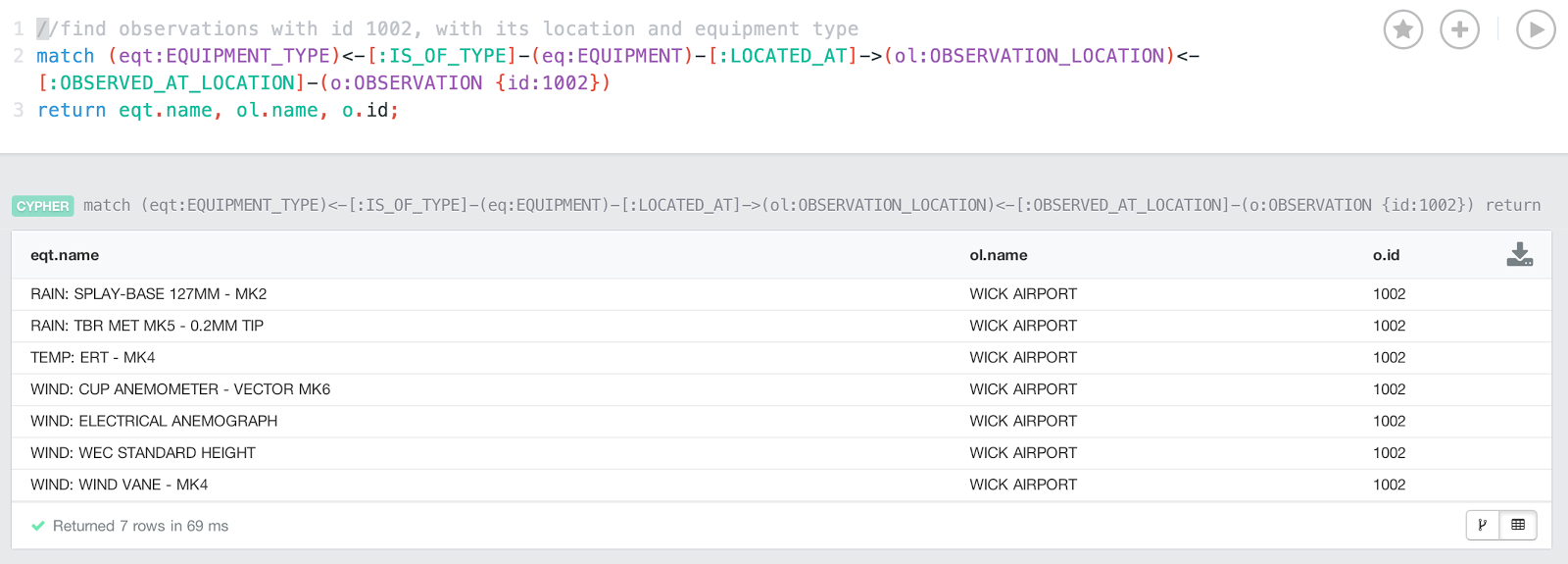The image size is (1568, 564).
Task: Click the CYPHER badge label
Action: pos(43,206)
